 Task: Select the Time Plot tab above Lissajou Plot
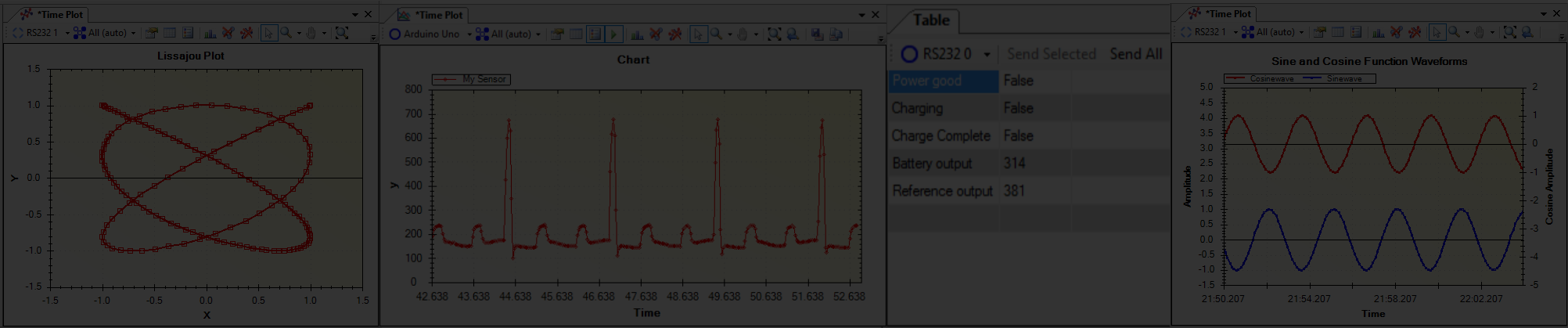pos(59,14)
